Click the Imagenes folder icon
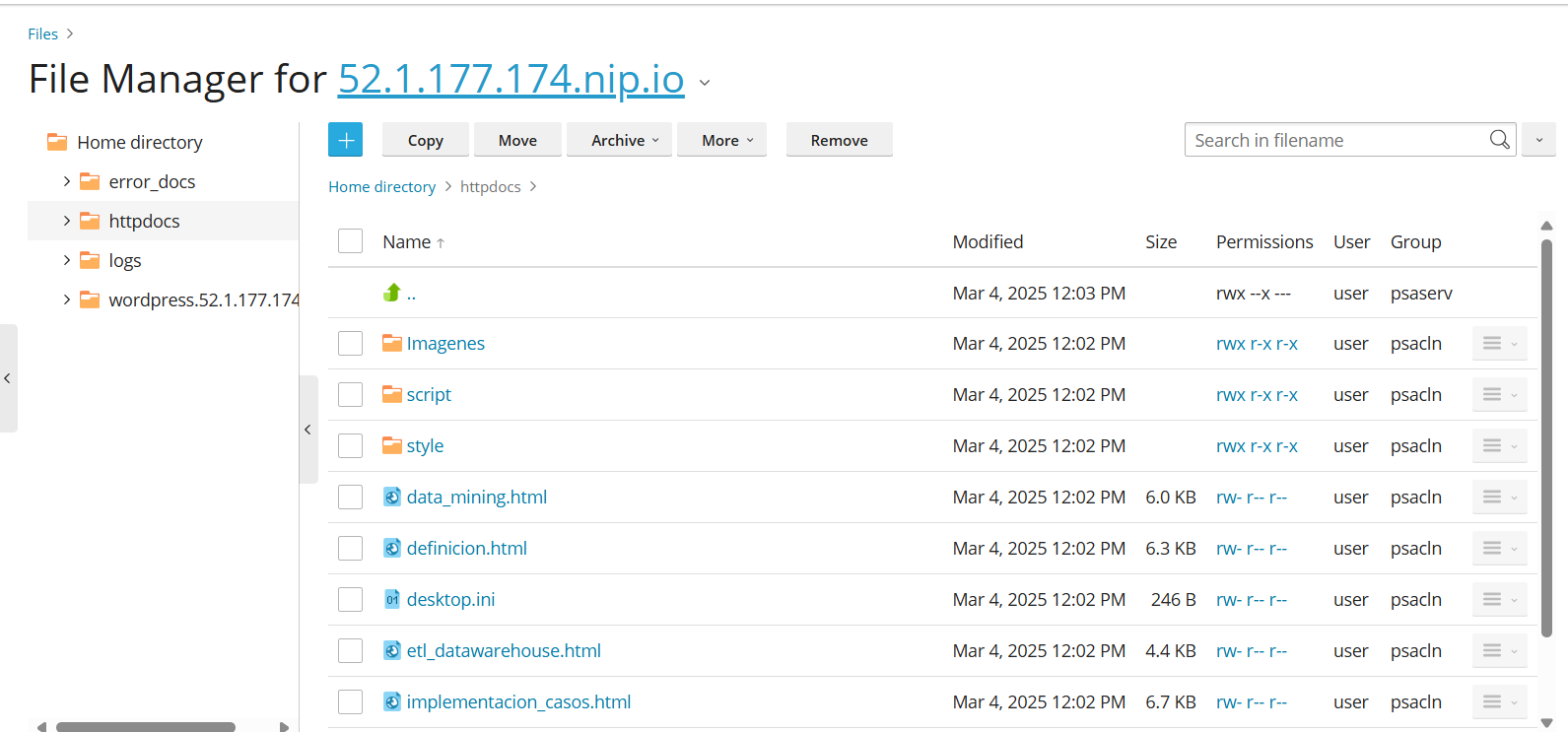This screenshot has height=732, width=1568. click(392, 343)
